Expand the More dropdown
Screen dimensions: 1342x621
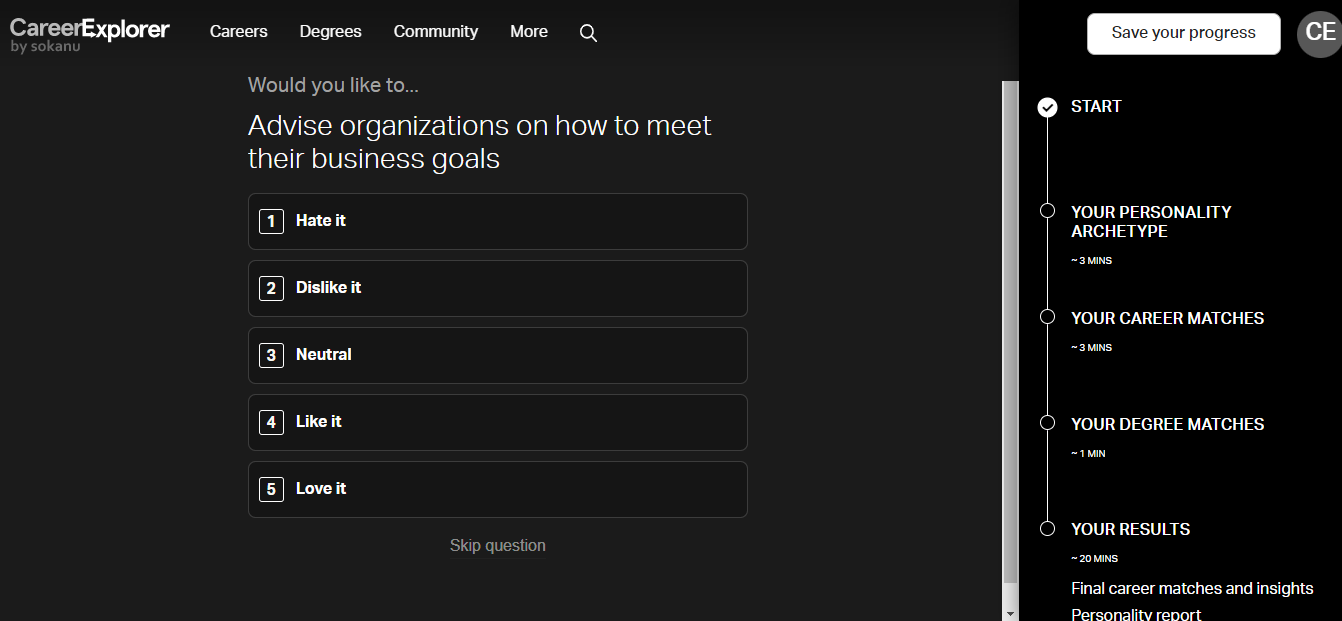(528, 32)
